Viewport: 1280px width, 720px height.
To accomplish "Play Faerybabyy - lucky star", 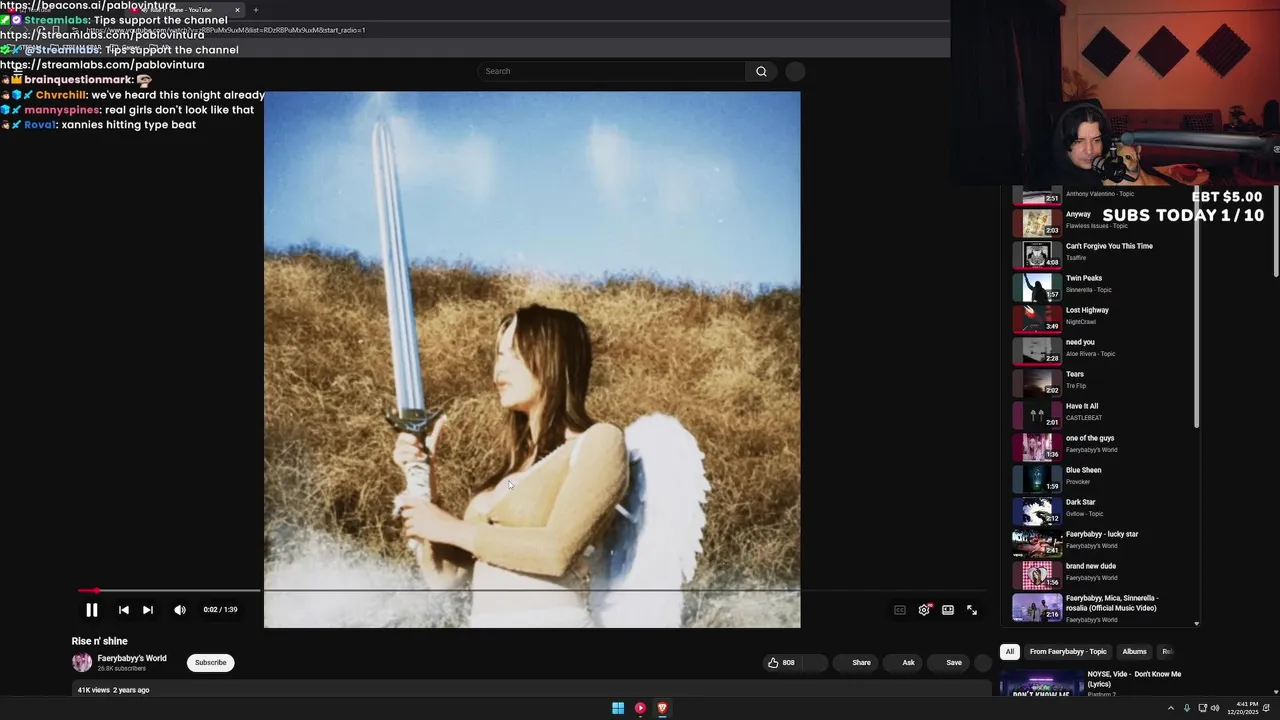I will pos(1101,542).
